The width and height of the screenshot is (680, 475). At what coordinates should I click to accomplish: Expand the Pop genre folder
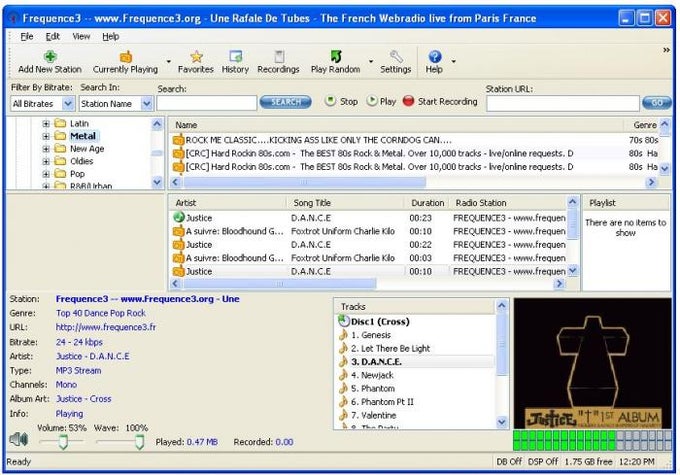[46, 174]
